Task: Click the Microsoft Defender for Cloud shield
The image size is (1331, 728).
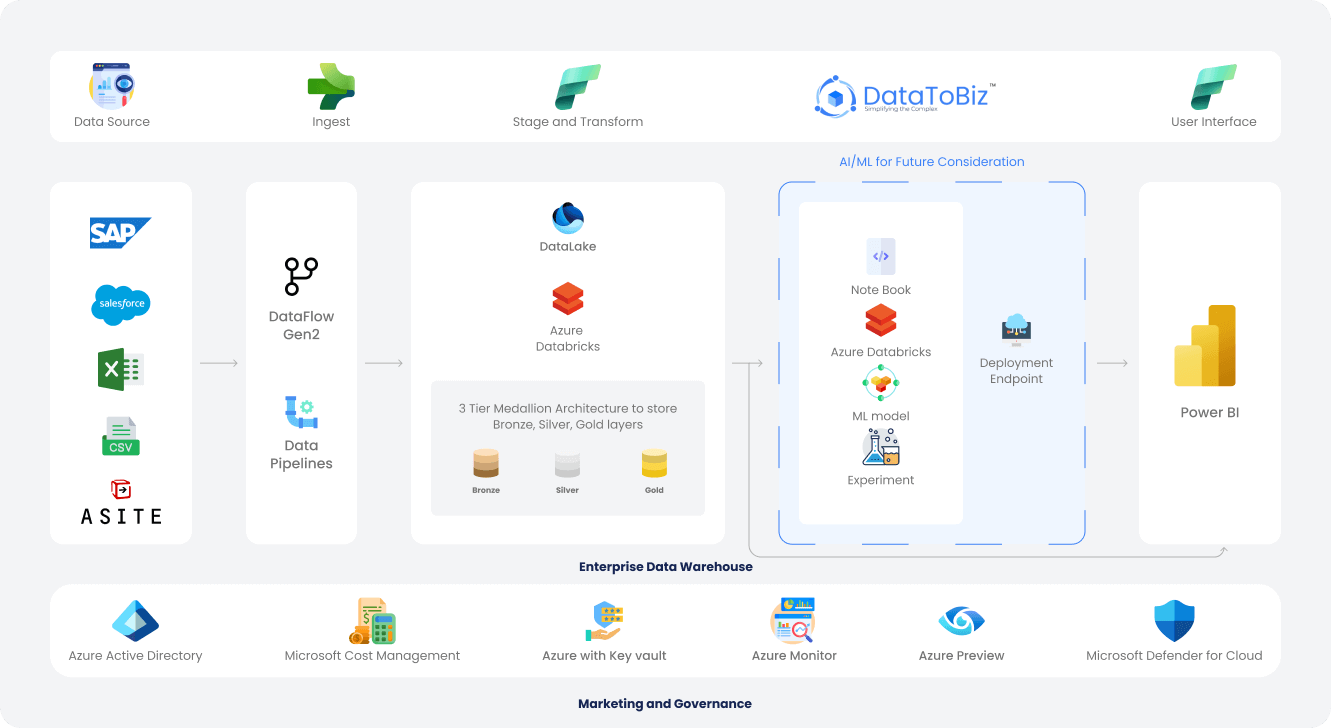Action: (1174, 621)
